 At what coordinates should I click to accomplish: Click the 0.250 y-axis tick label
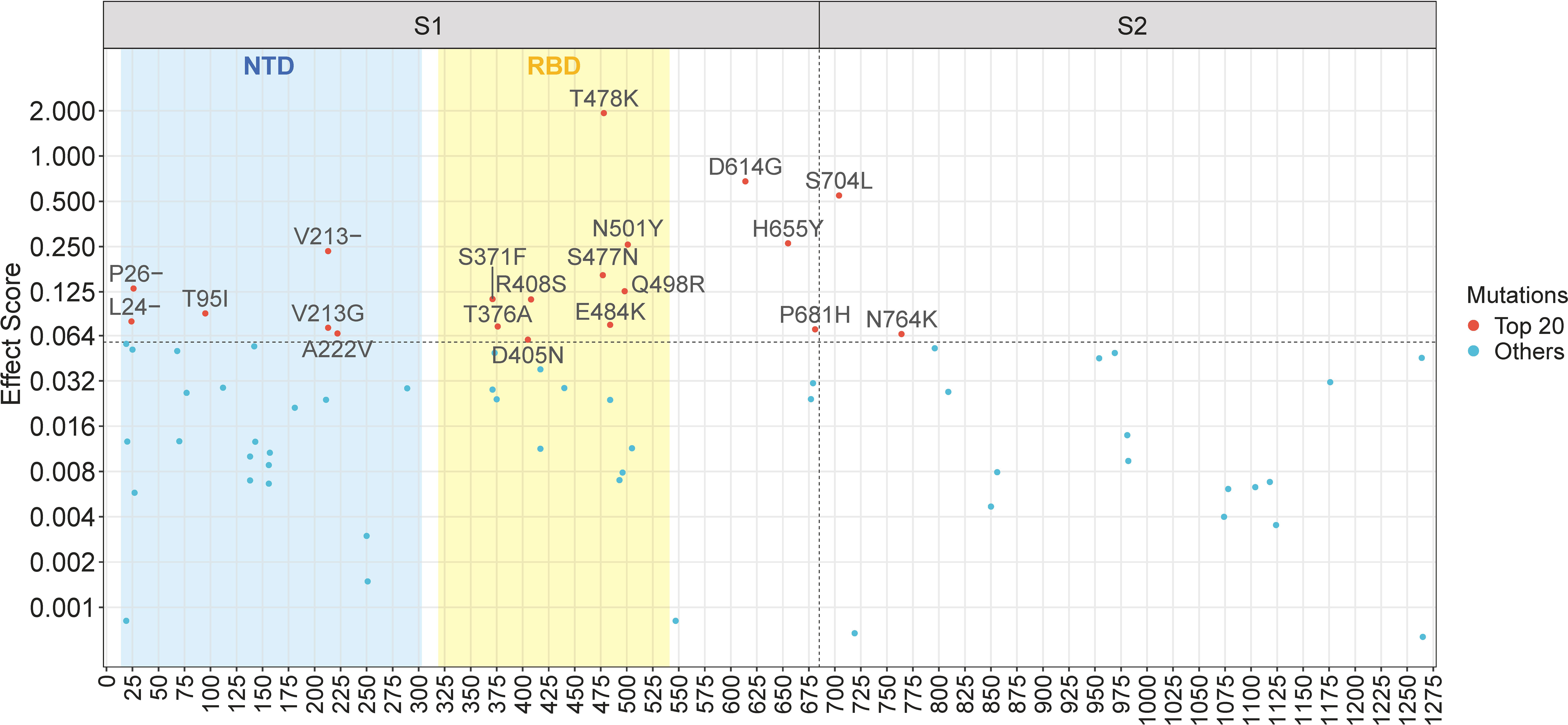click(x=63, y=247)
